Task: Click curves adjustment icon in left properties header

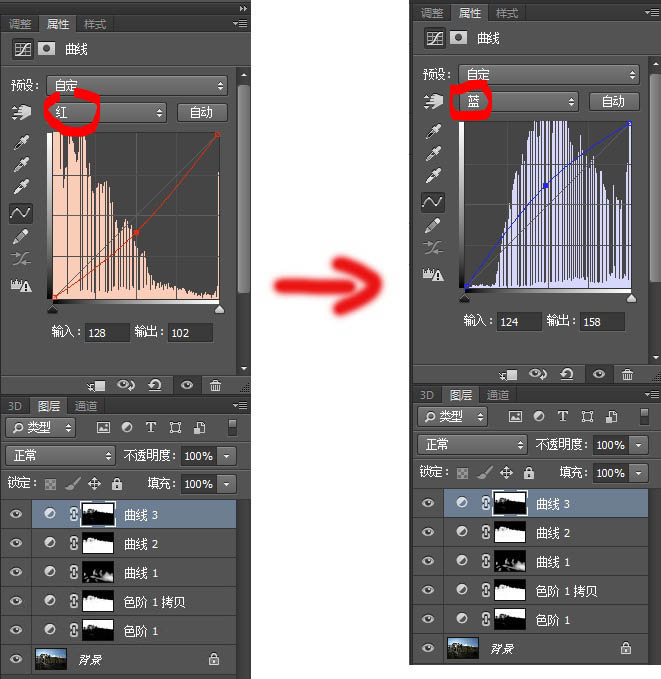Action: [x=23, y=49]
